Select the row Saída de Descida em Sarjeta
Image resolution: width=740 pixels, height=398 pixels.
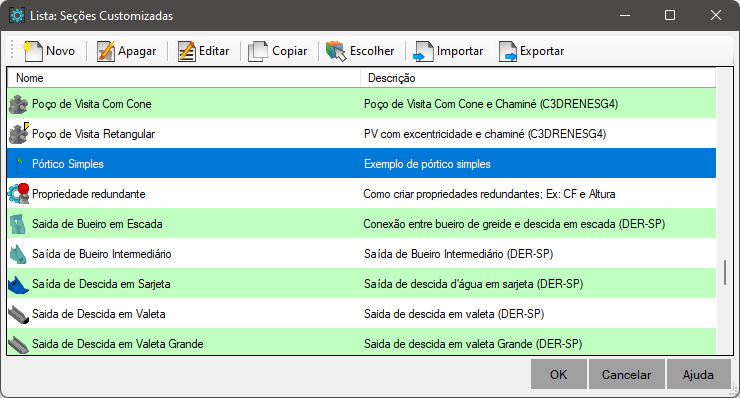362,284
